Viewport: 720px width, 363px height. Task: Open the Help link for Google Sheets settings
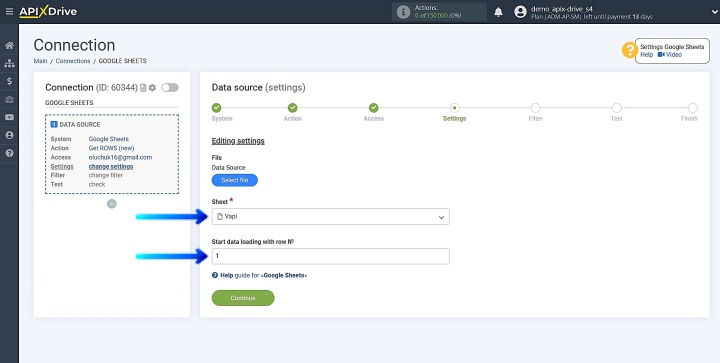(x=647, y=55)
